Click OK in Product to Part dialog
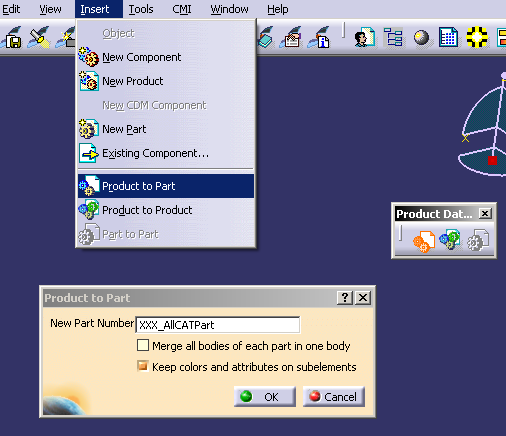 tap(265, 397)
